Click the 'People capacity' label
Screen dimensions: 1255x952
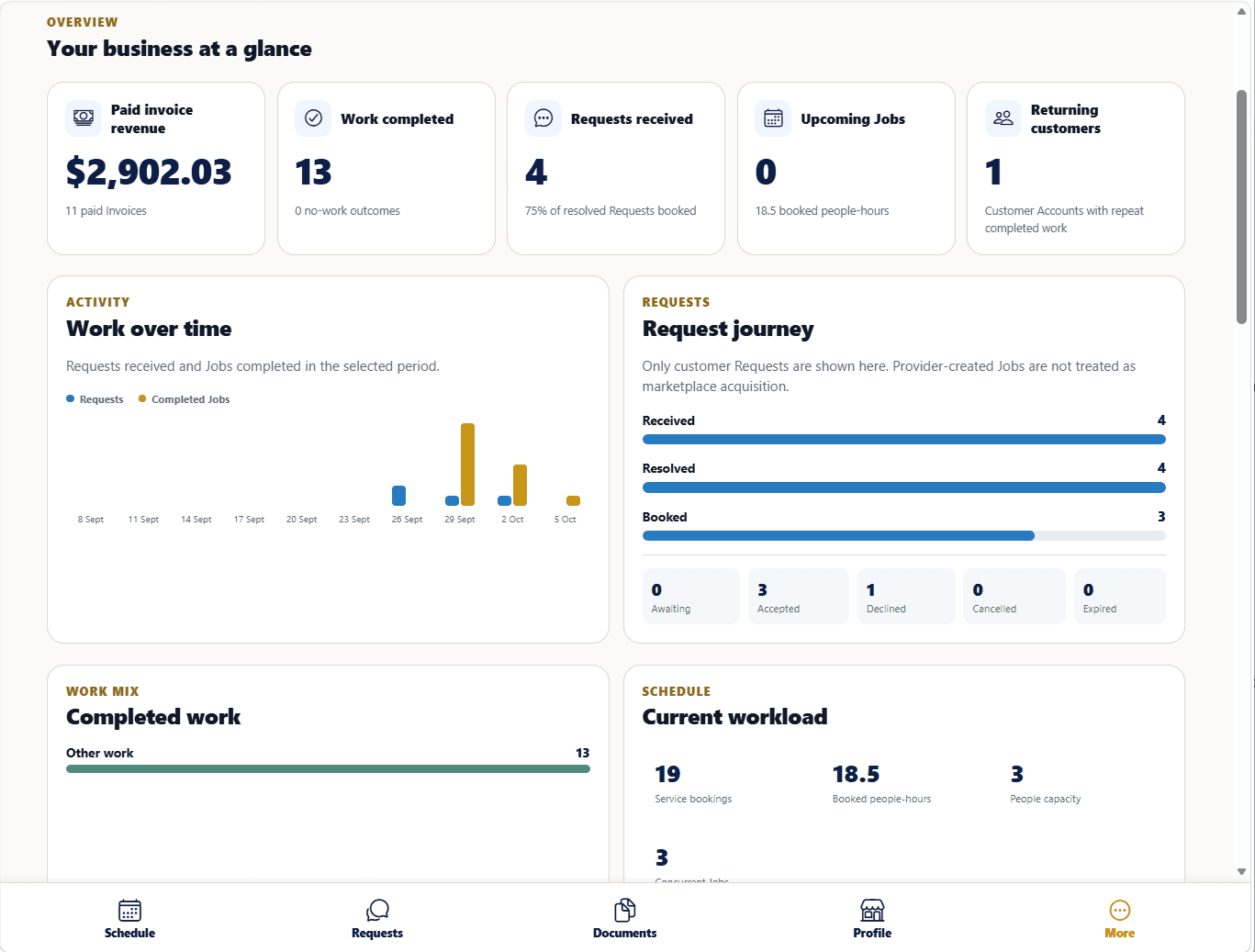1046,799
